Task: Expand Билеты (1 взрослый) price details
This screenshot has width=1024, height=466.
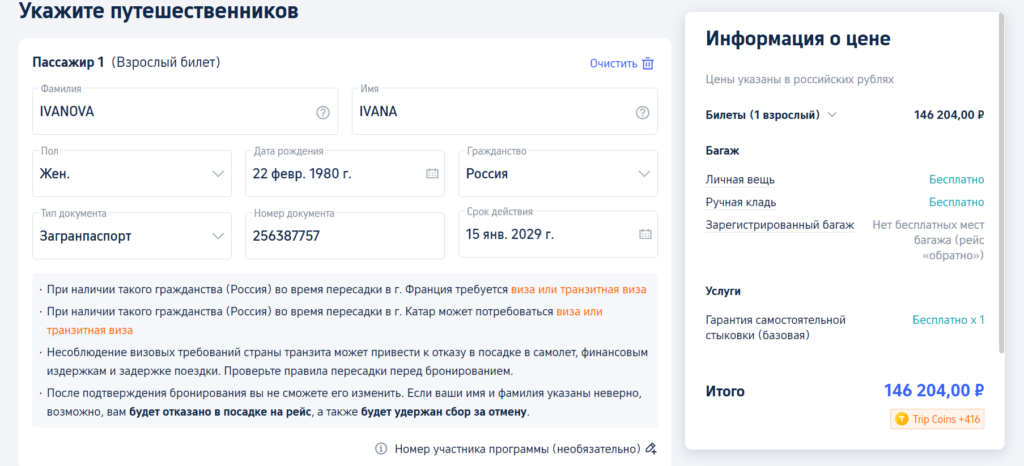Action: click(832, 115)
